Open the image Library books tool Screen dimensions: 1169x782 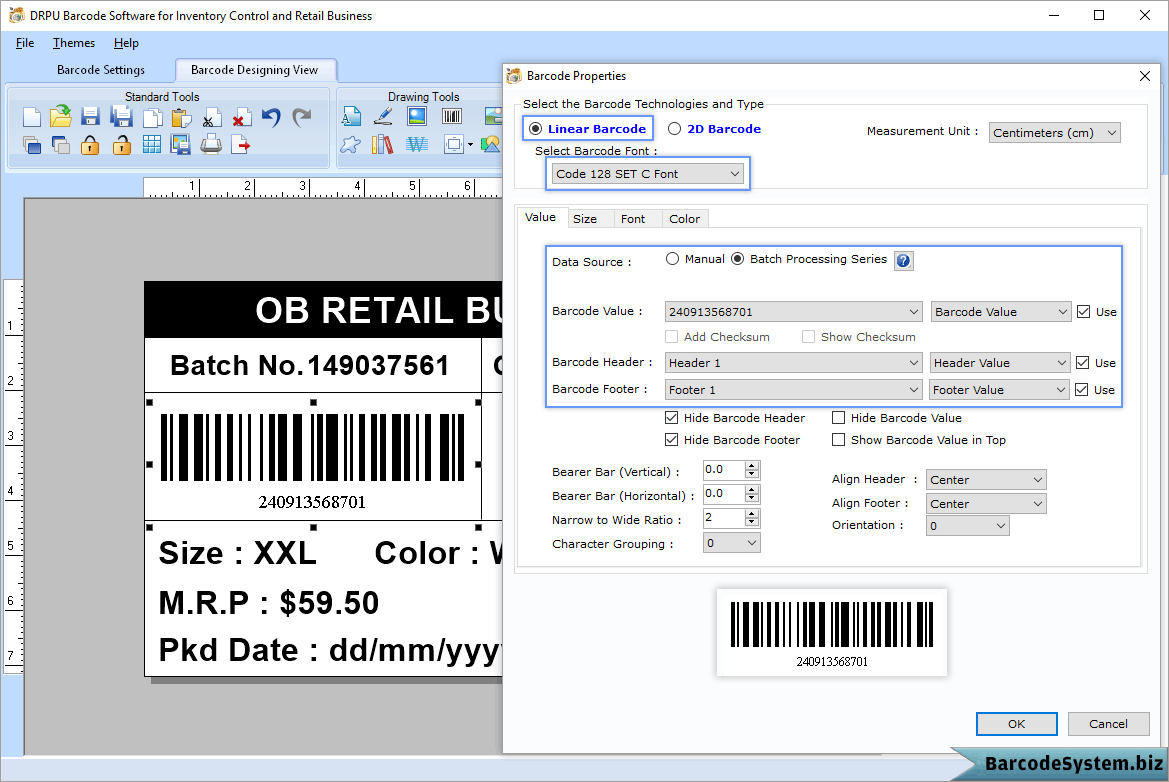tap(382, 144)
